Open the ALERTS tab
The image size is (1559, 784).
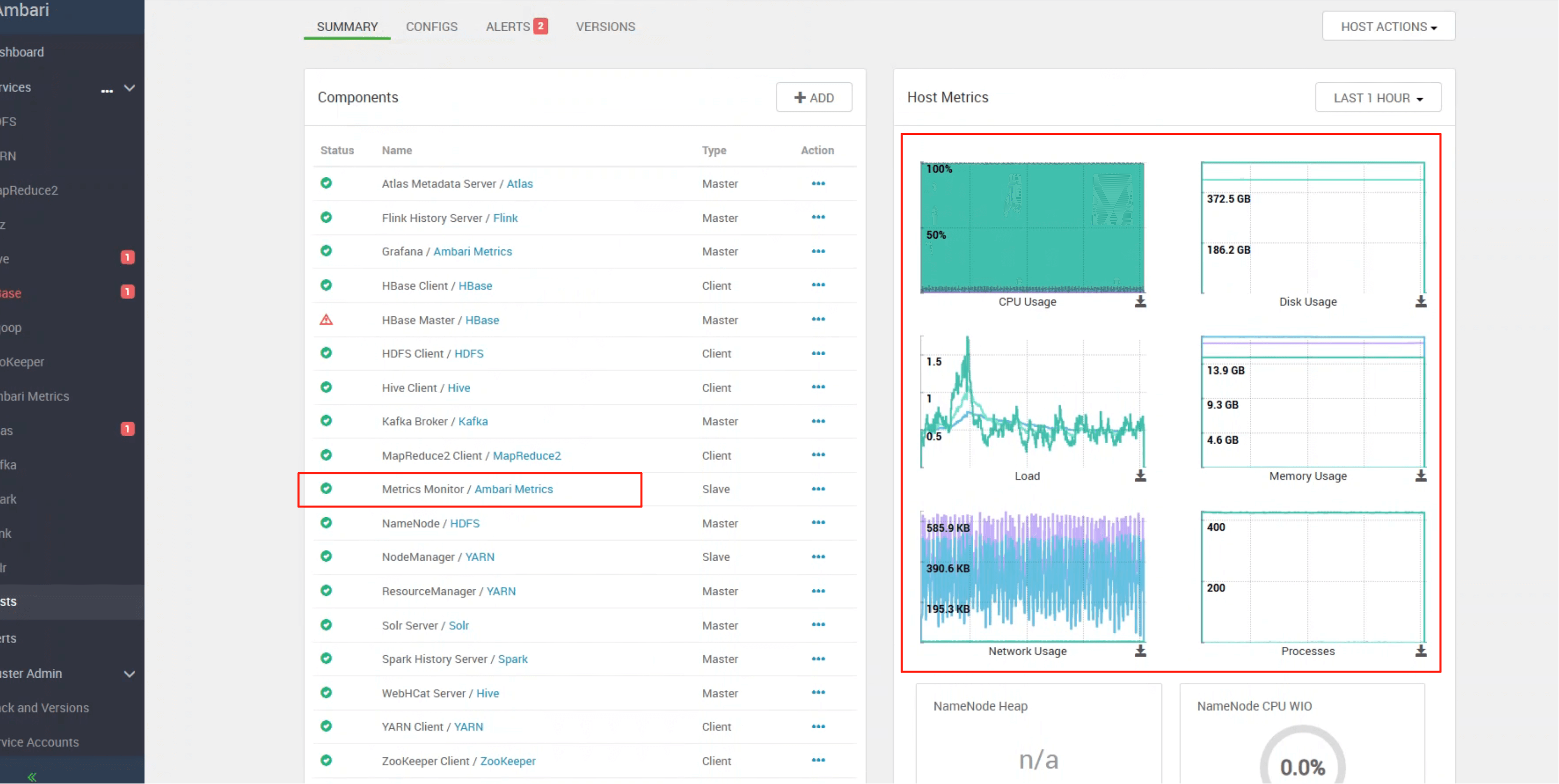click(x=508, y=26)
